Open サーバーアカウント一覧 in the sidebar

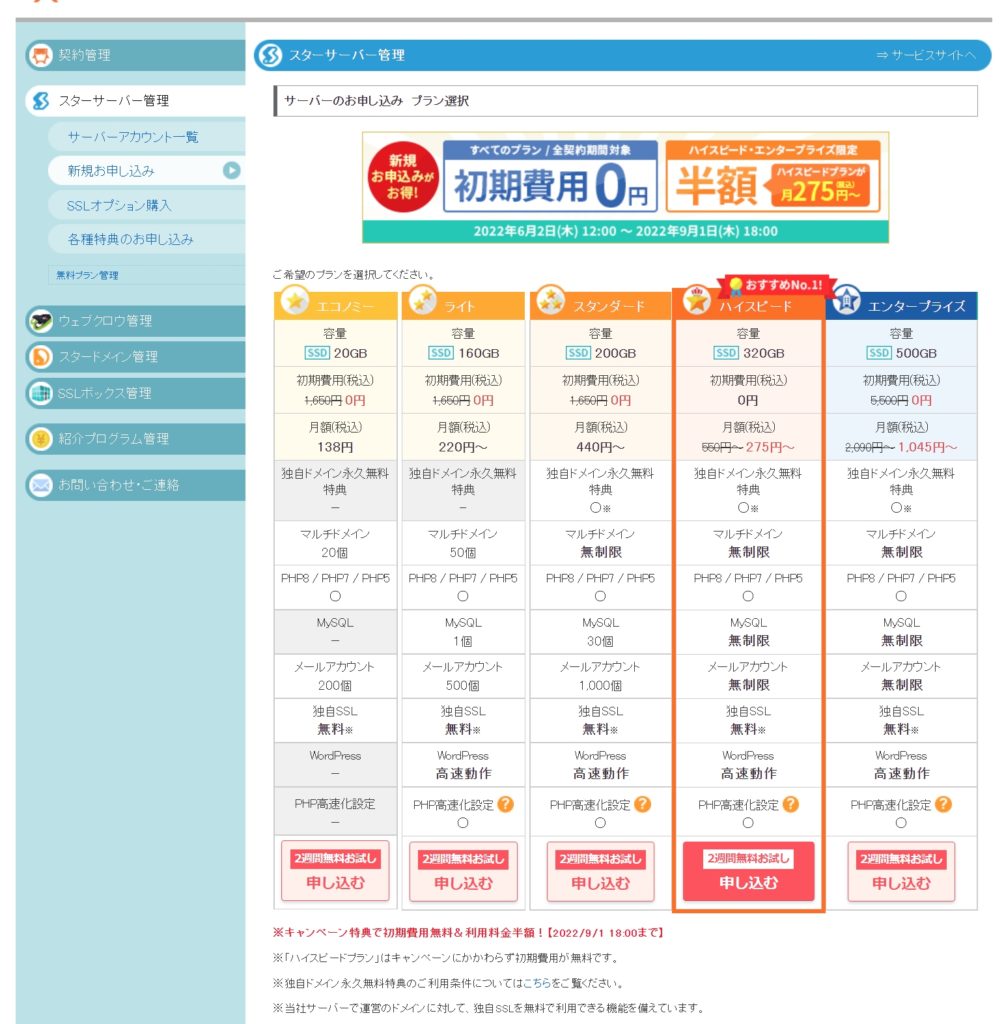[133, 137]
